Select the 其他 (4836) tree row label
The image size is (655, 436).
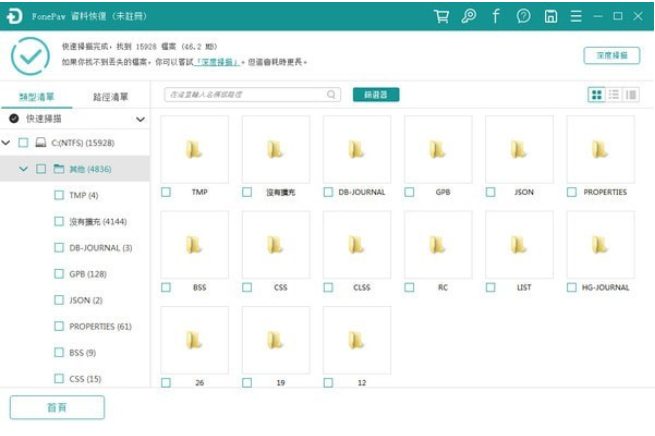(90, 169)
